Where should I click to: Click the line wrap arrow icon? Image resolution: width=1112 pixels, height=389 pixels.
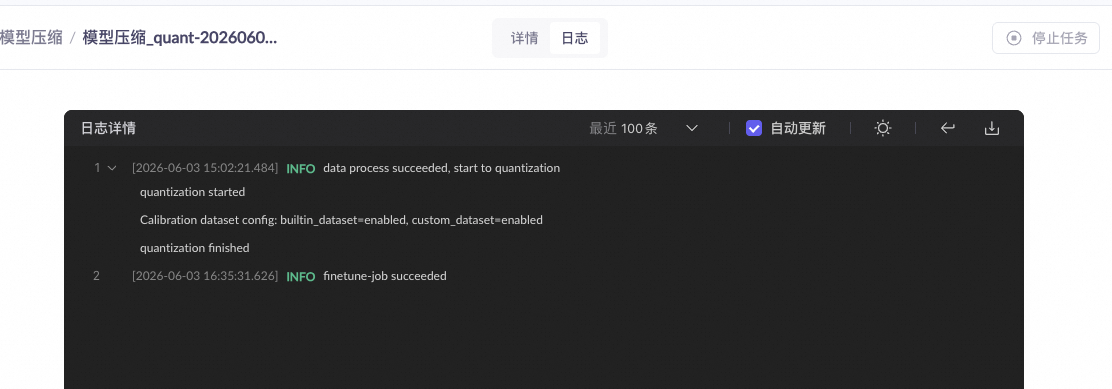pyautogui.click(x=947, y=128)
